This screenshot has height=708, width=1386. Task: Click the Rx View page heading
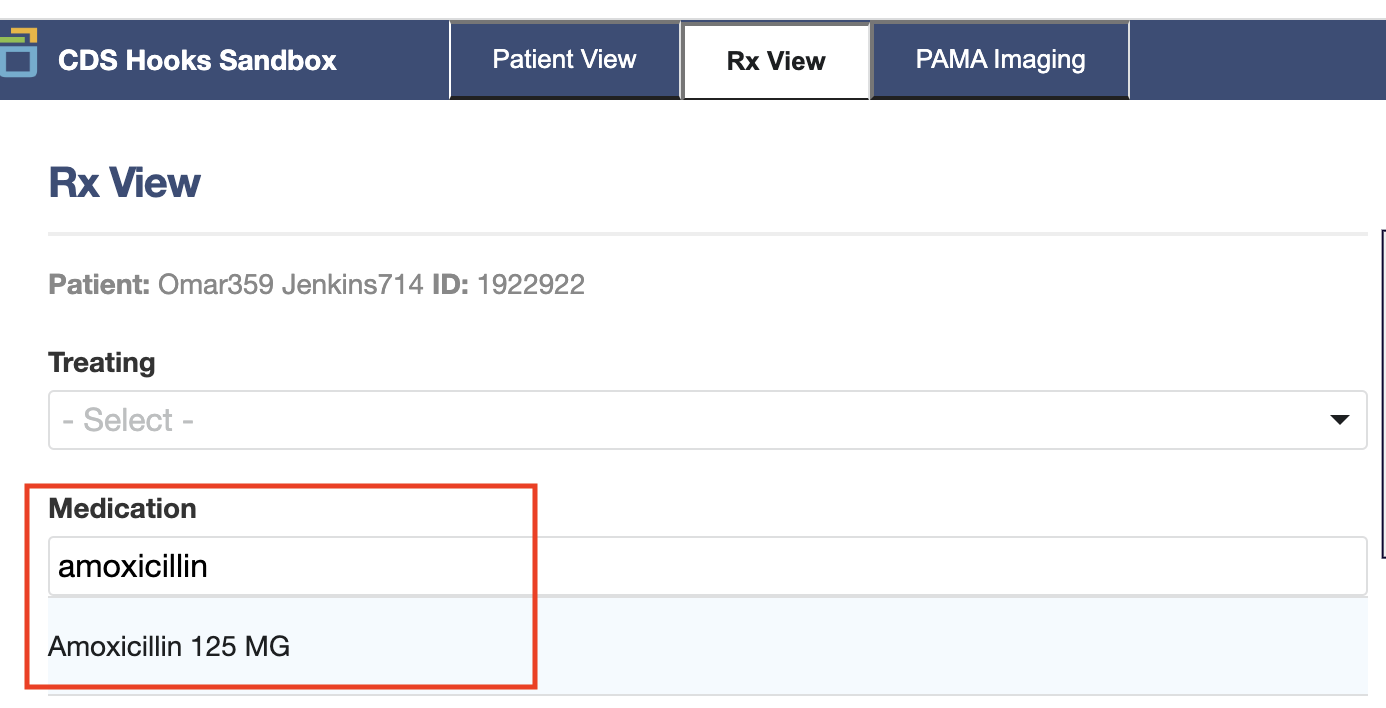point(125,183)
